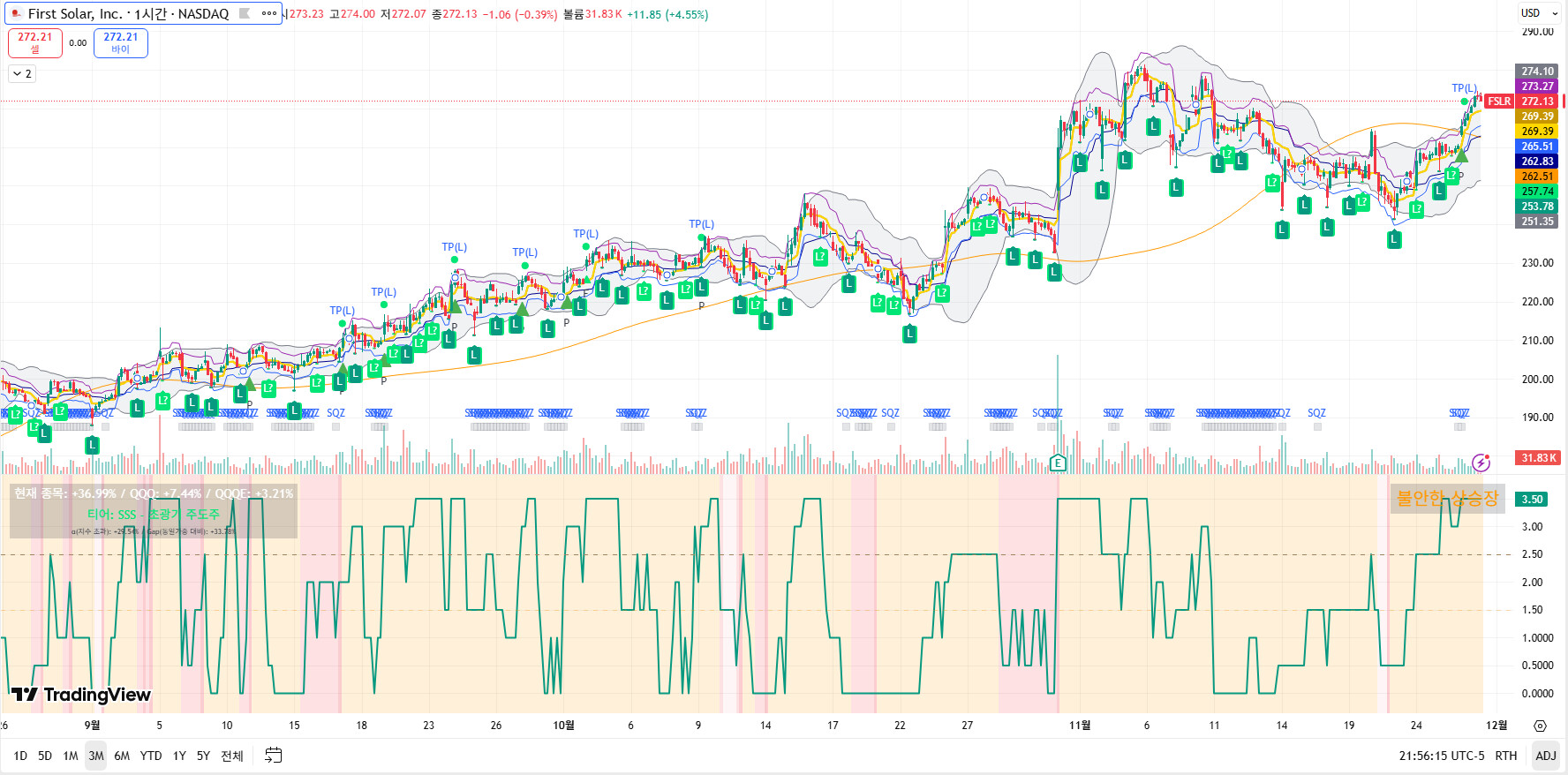Open chart settings hexagon icon at axis corner
The width and height of the screenshot is (1568, 775).
pyautogui.click(x=1540, y=726)
